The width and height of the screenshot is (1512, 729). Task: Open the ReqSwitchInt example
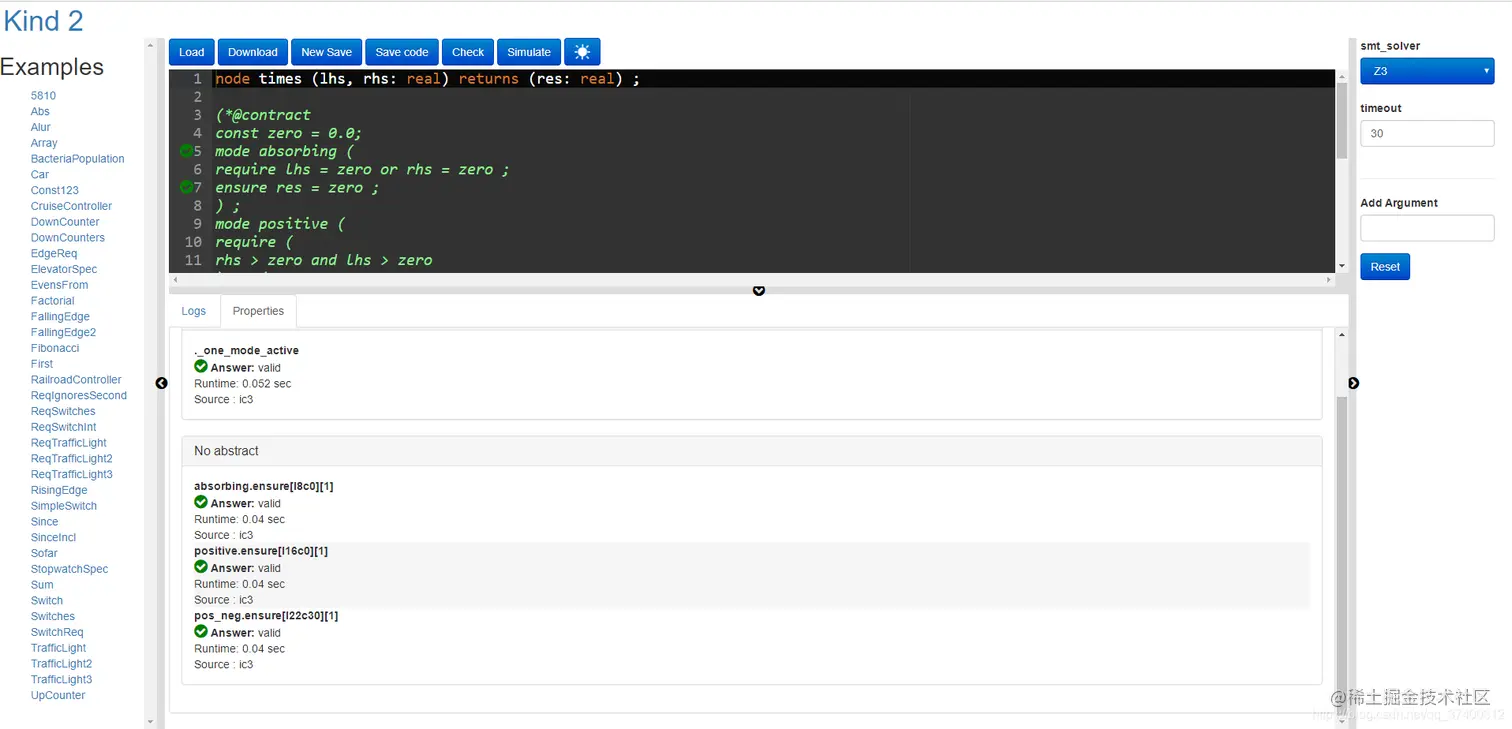pos(64,427)
